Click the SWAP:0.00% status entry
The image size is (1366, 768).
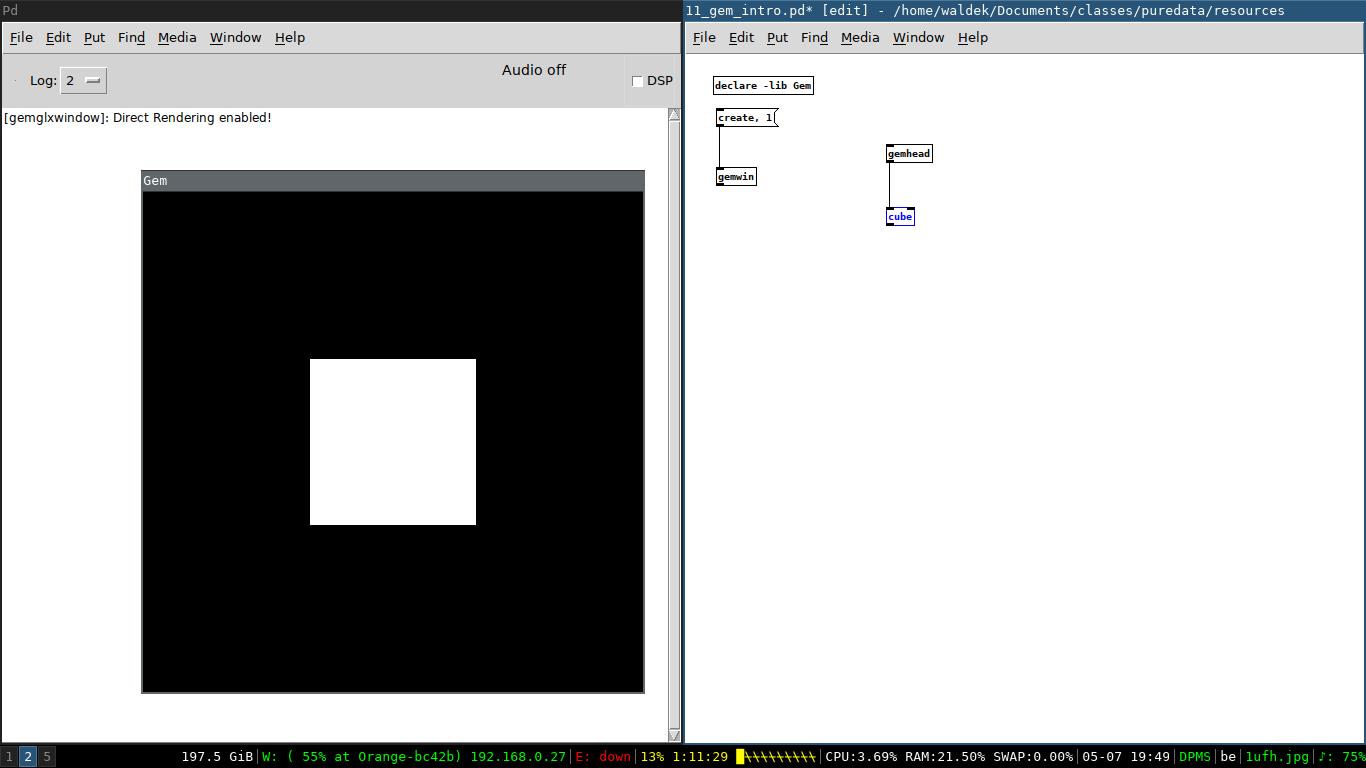(1033, 757)
